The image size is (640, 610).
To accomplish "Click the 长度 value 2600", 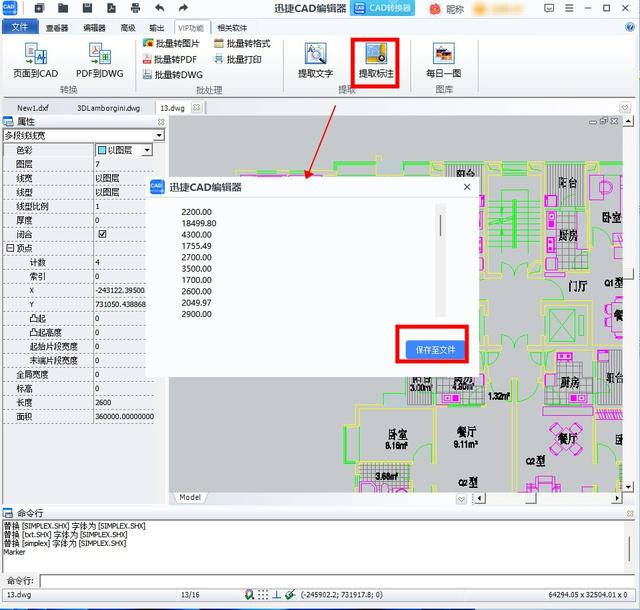I will click(103, 403).
